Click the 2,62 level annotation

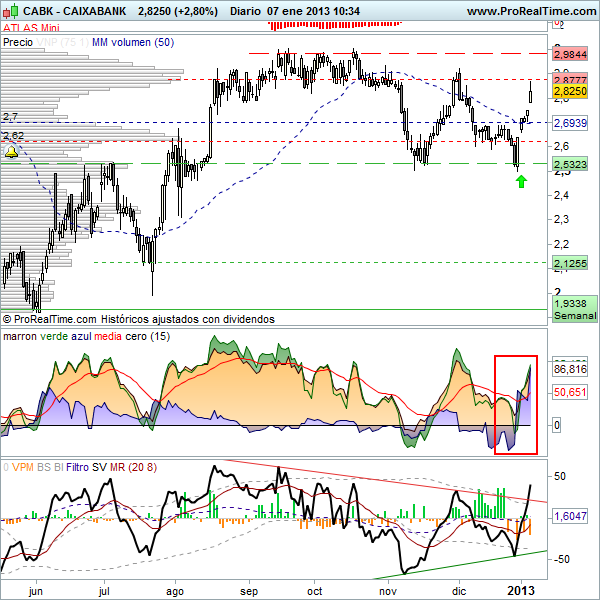pyautogui.click(x=13, y=135)
